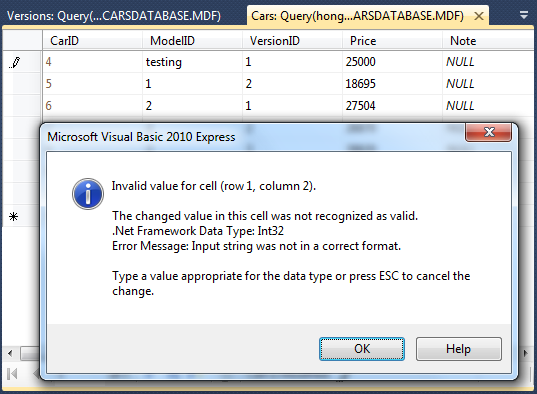Viewport: 537px width, 394px height.
Task: Go to the first record navigation icon
Action: 12,374
